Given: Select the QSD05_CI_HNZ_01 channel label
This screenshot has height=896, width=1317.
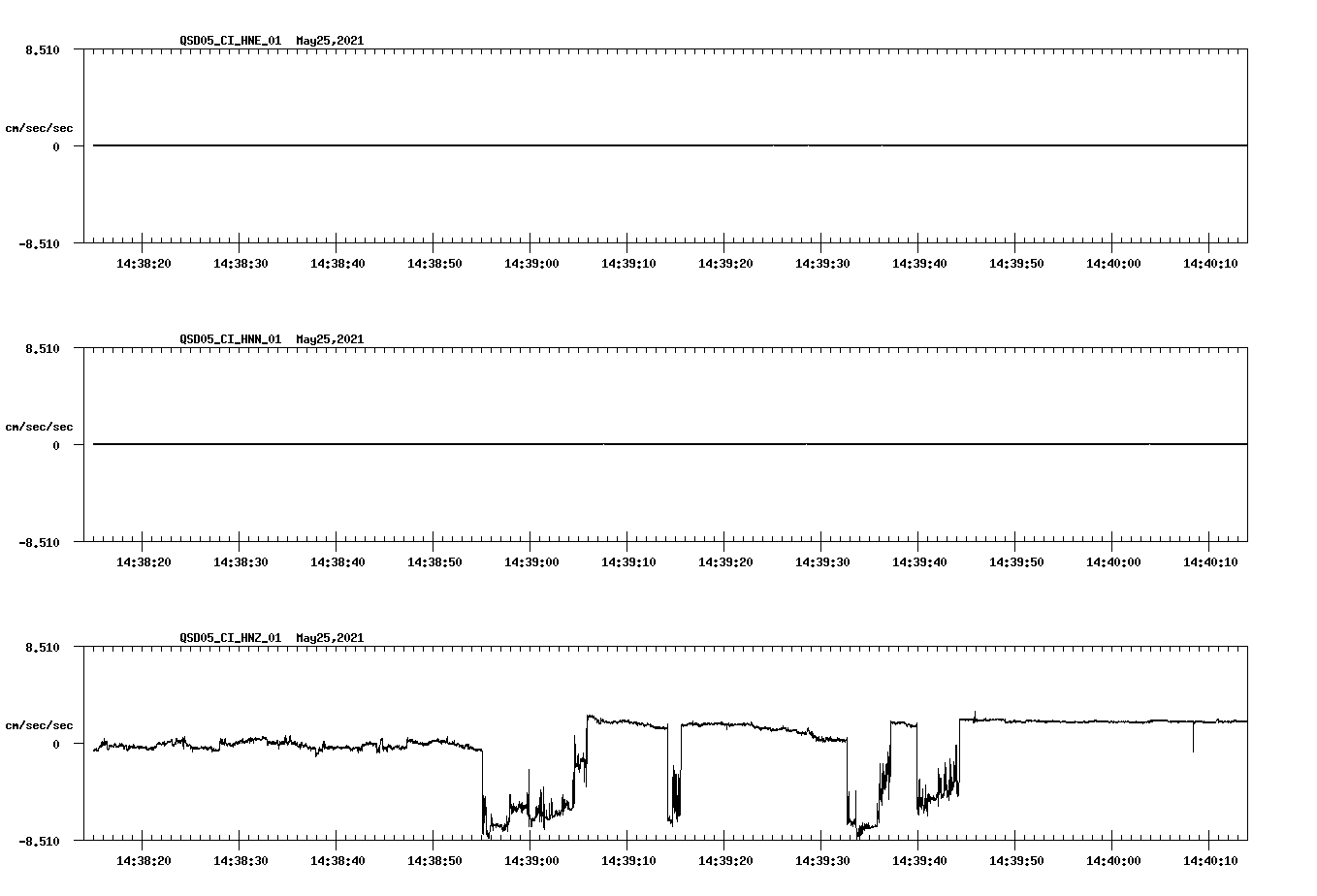Looking at the screenshot, I should tap(231, 638).
